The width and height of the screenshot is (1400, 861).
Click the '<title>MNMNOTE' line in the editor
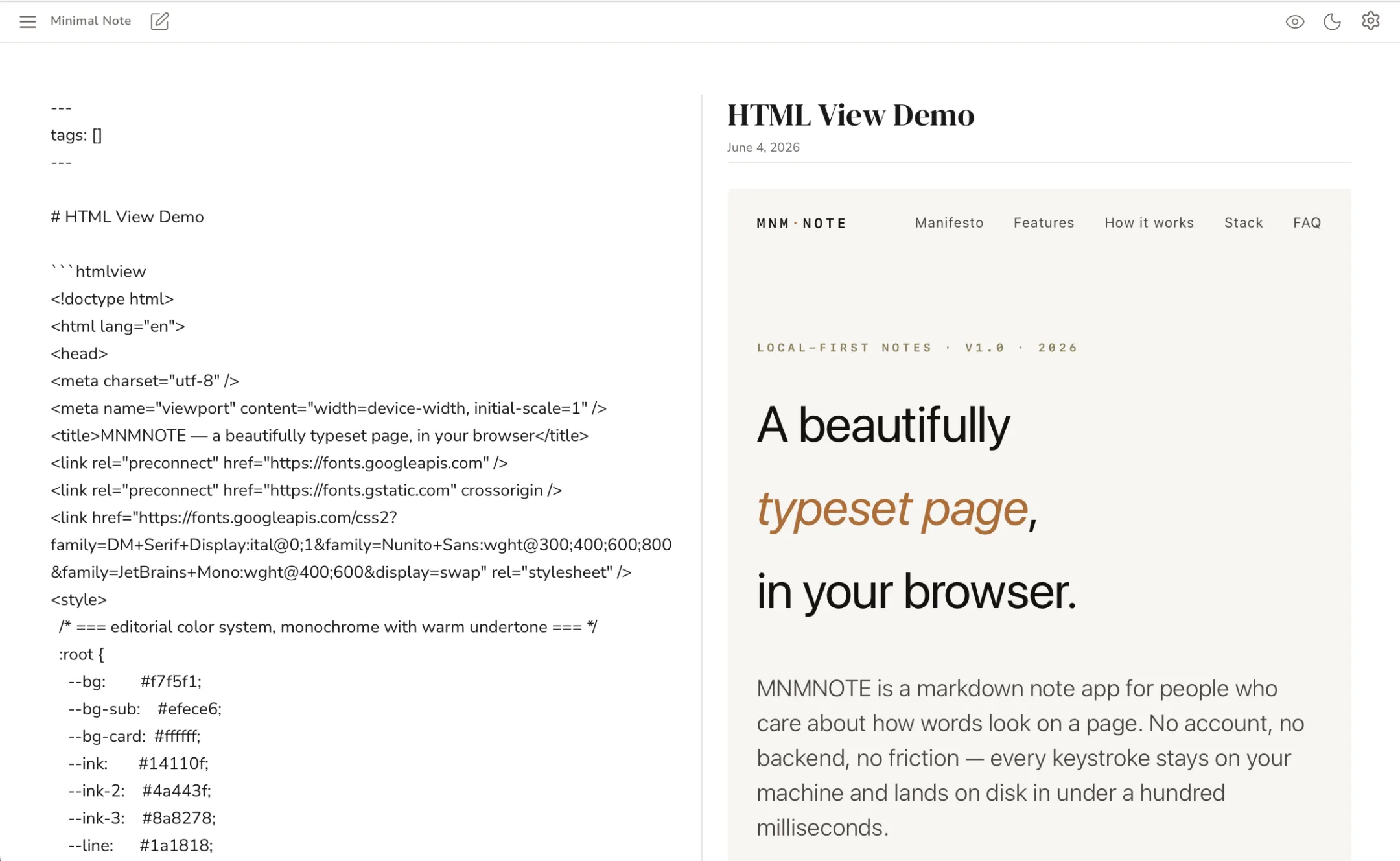coord(320,435)
